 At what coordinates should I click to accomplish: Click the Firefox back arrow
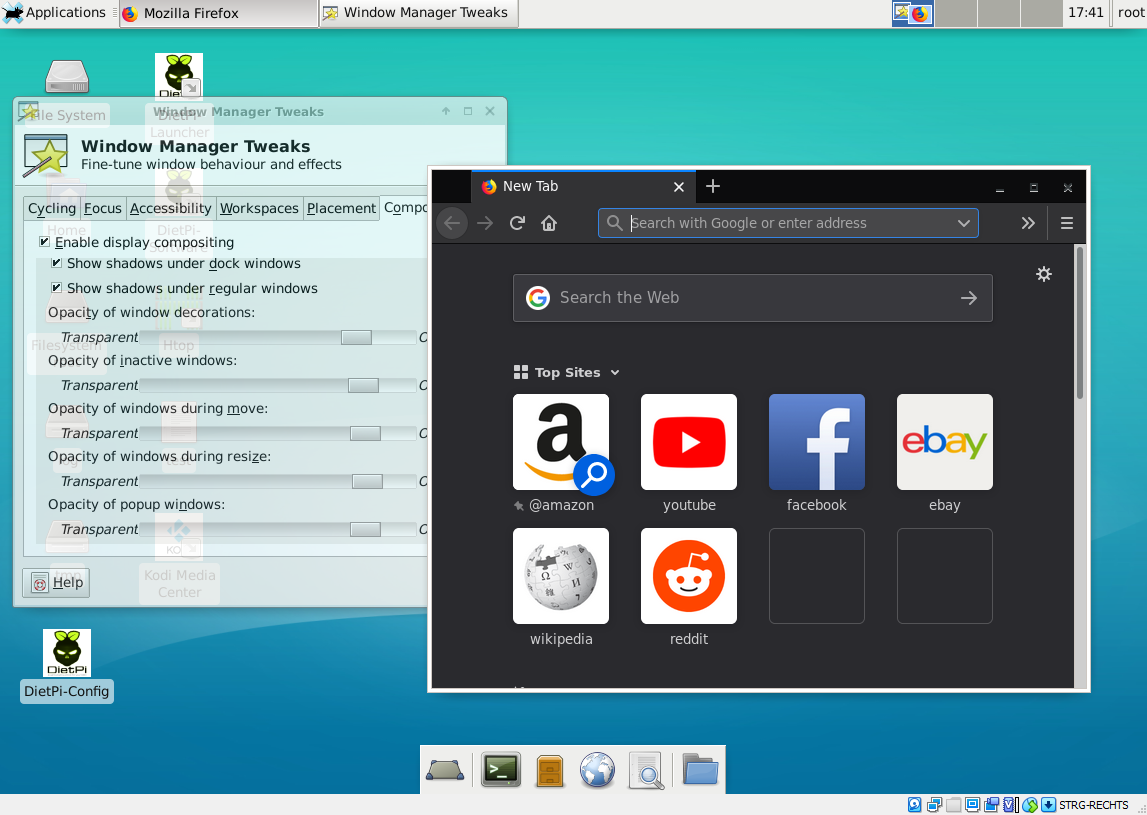[452, 223]
